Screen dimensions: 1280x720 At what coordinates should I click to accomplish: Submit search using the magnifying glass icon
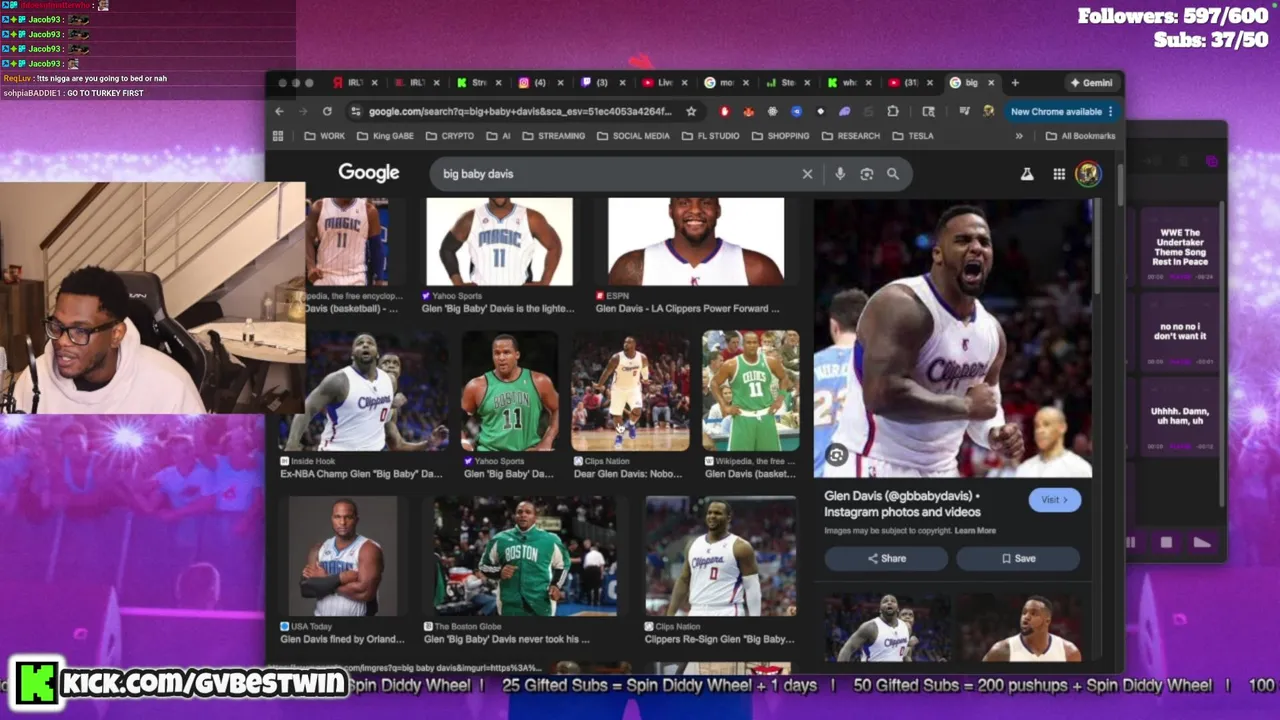click(x=893, y=174)
